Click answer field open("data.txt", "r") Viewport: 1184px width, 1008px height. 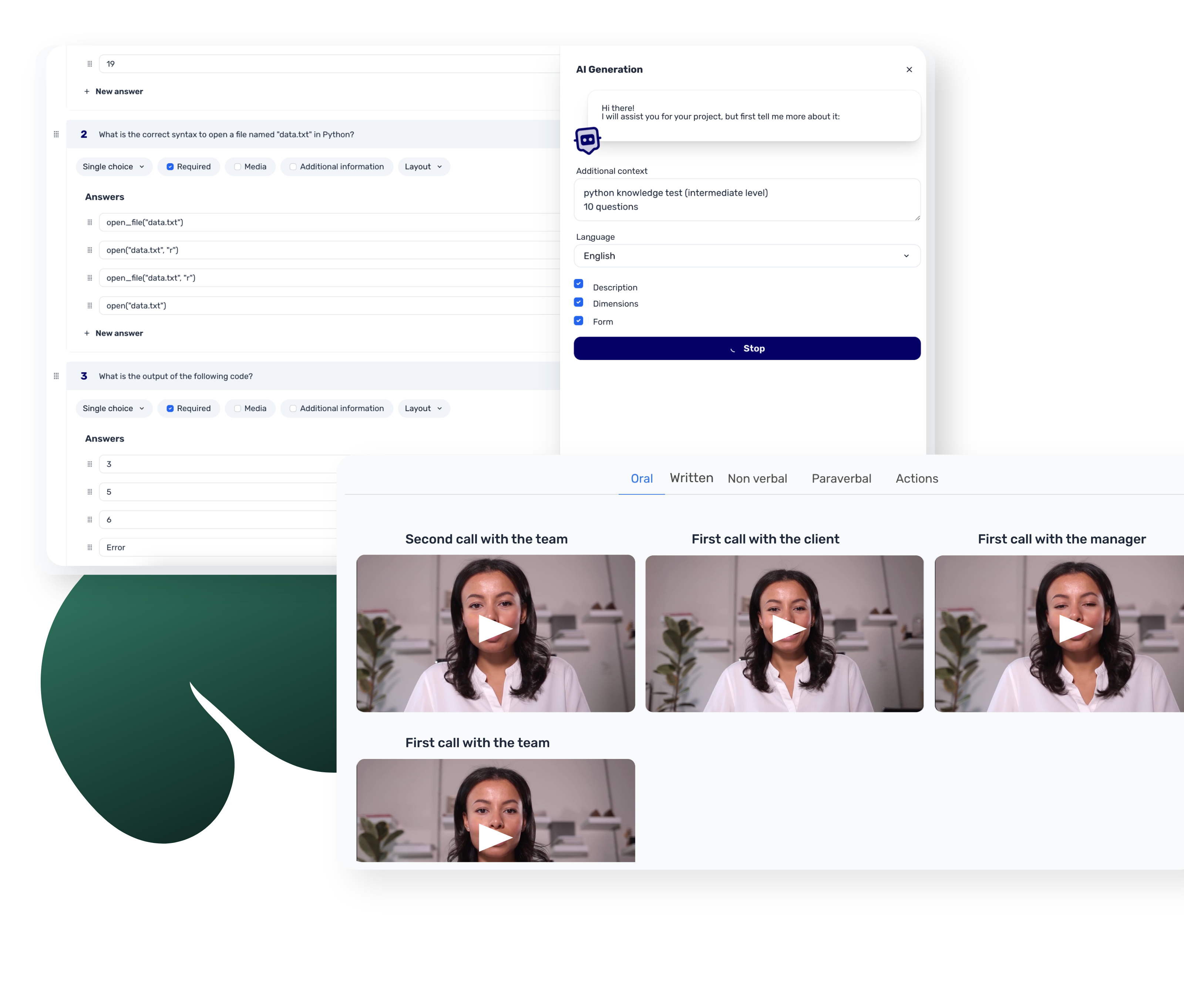click(329, 250)
